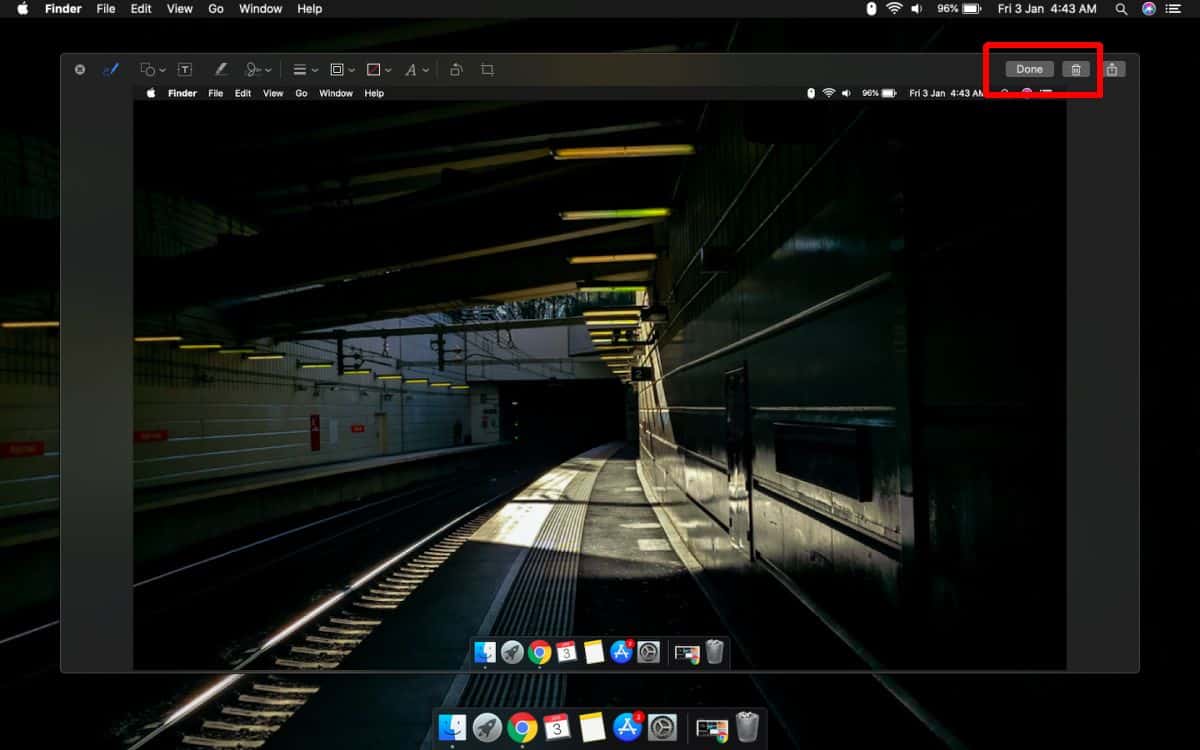The height and width of the screenshot is (750, 1200).
Task: Click the Done button
Action: (x=1029, y=70)
